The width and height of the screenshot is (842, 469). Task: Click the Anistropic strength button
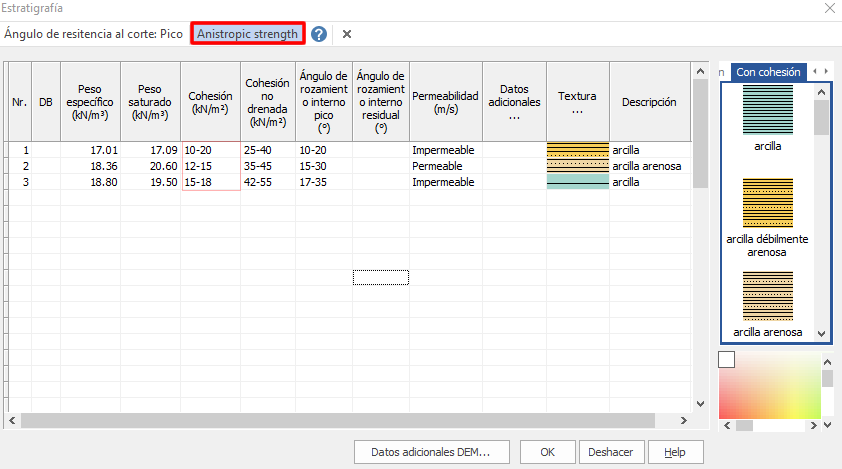(248, 33)
